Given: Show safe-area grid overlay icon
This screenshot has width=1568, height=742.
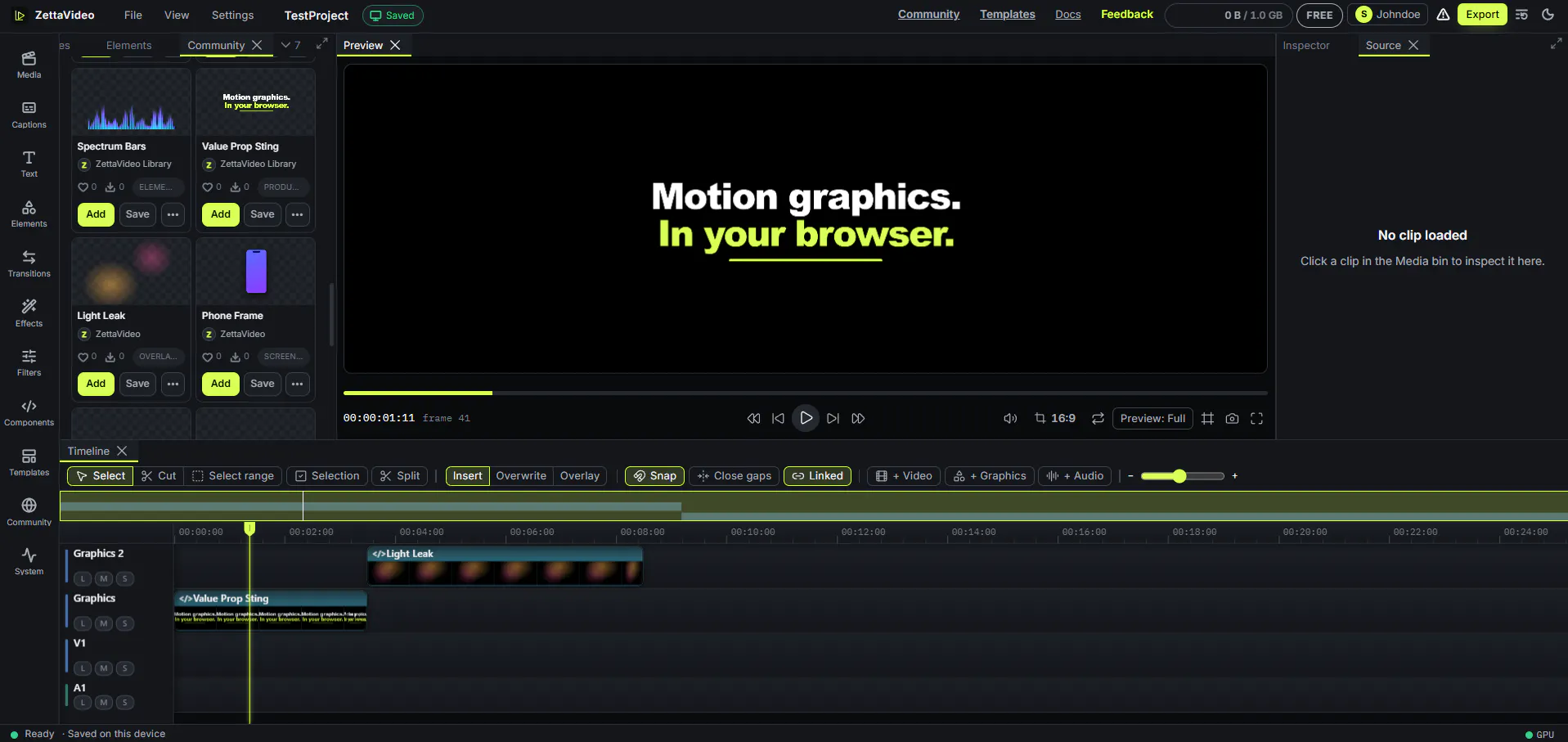Looking at the screenshot, I should [1207, 418].
